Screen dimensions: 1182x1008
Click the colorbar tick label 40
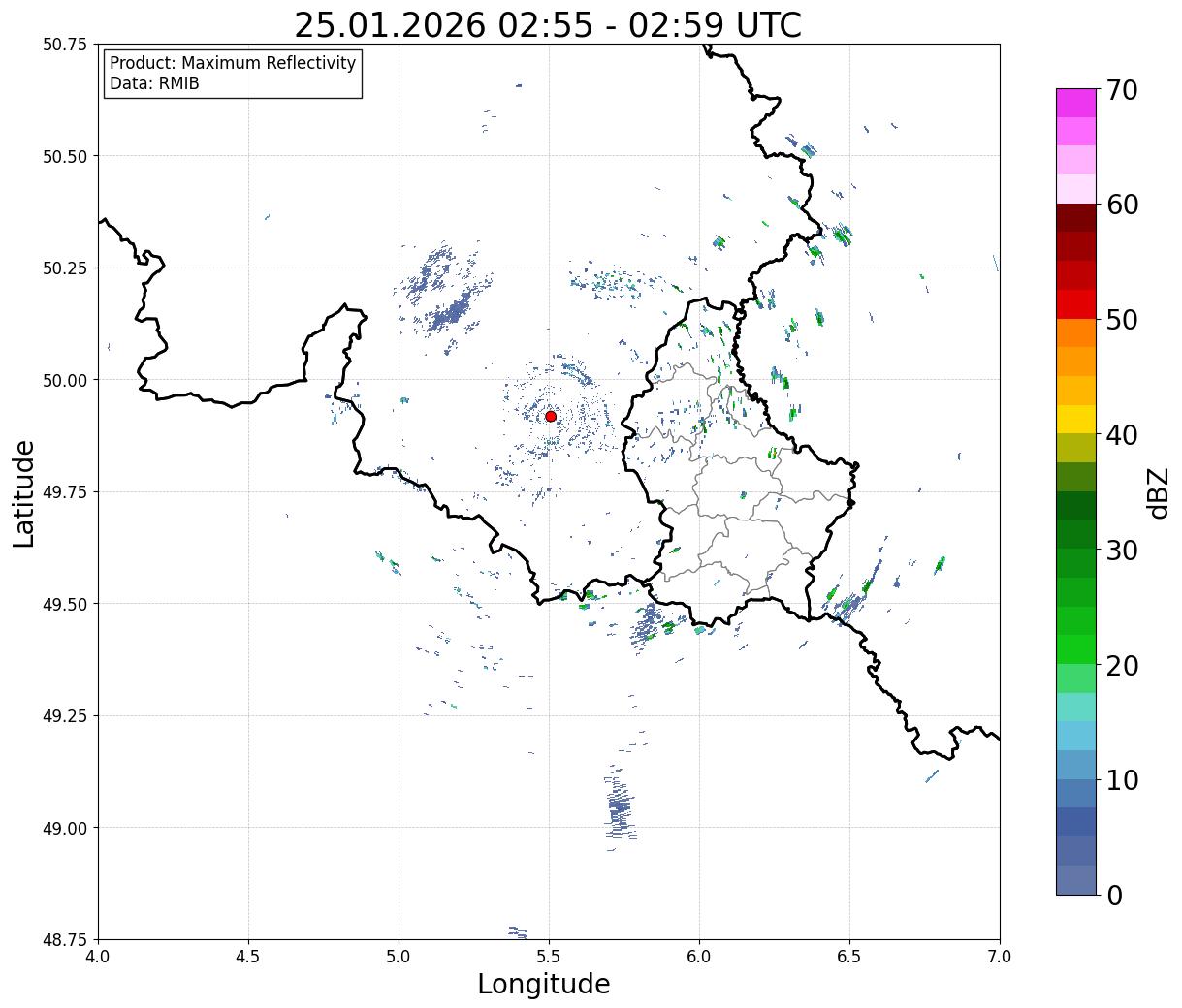1122,435
